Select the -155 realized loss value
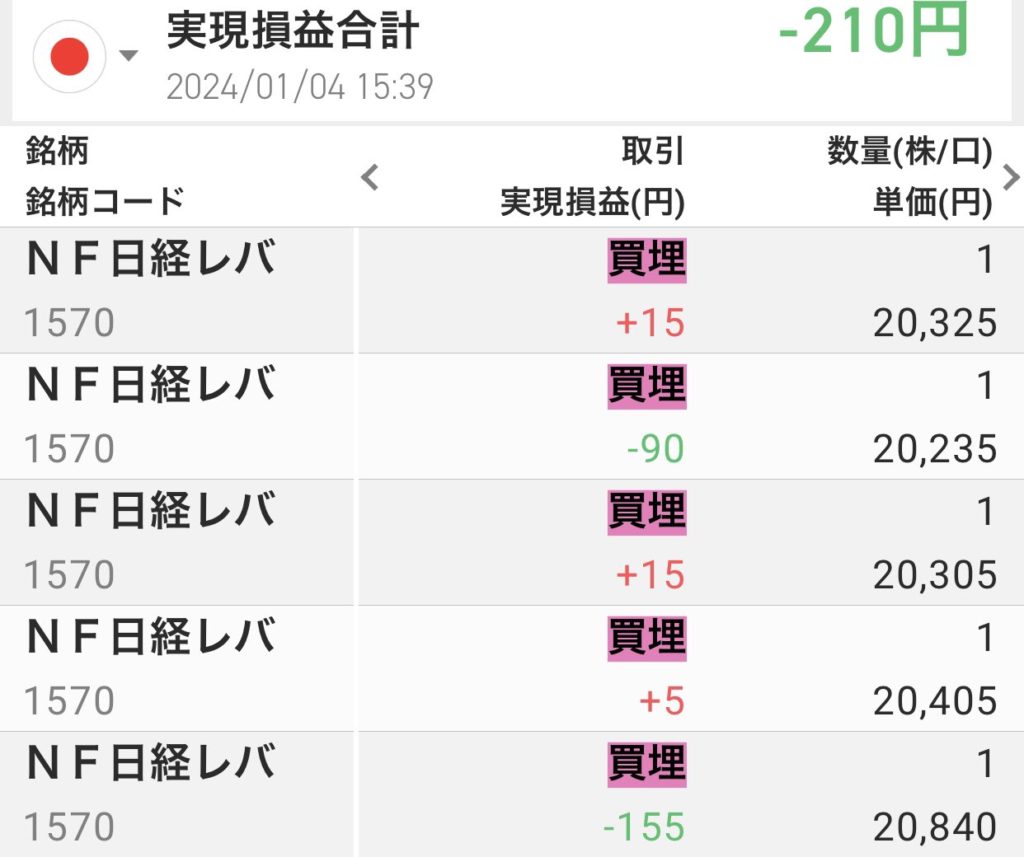This screenshot has height=857, width=1024. 644,827
